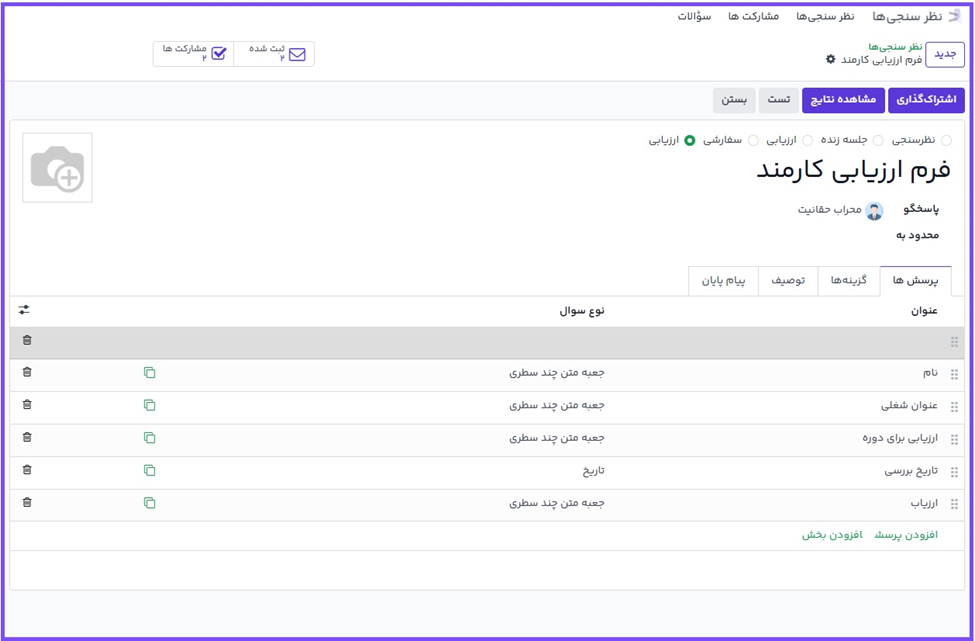Click the نظر سنجی‌ها app logo icon
The image size is (975, 641).
coord(954,16)
